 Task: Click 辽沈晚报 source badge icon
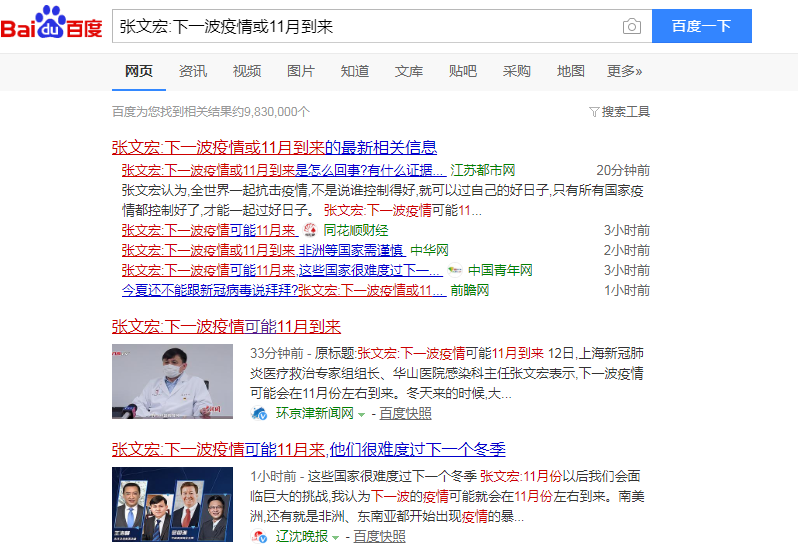(x=259, y=536)
